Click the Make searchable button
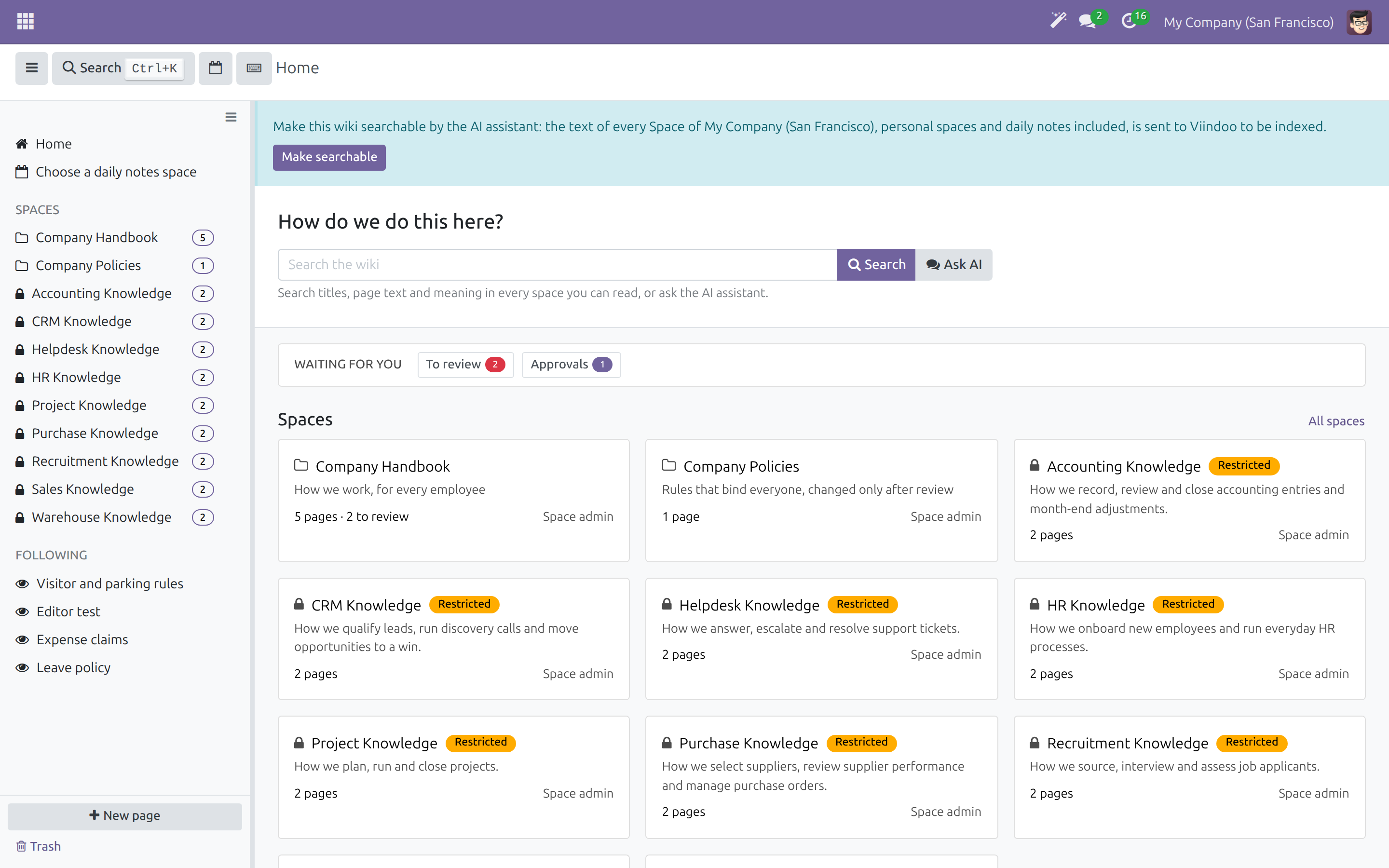Screen dimensions: 1389x868 [329, 157]
